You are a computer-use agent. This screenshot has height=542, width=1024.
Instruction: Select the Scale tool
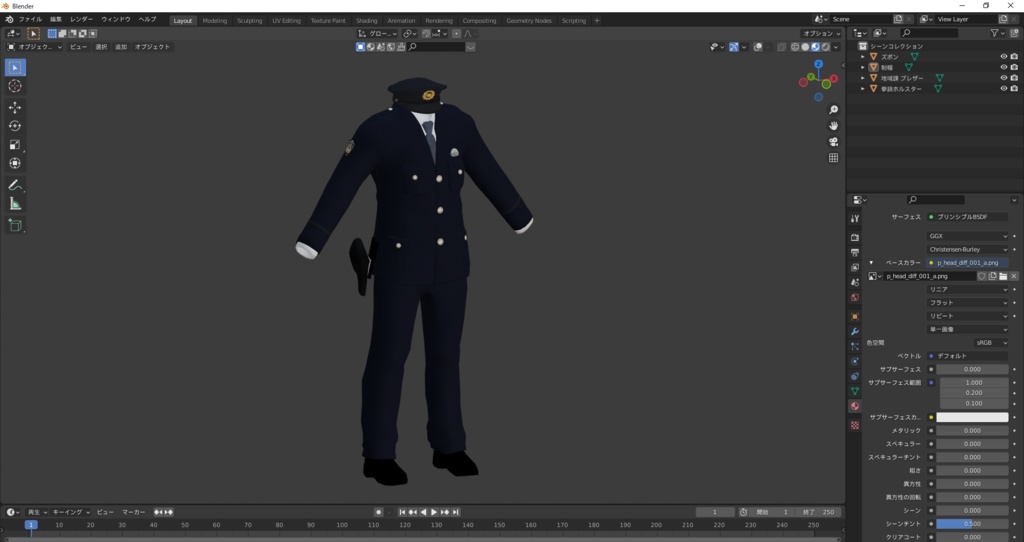15,145
